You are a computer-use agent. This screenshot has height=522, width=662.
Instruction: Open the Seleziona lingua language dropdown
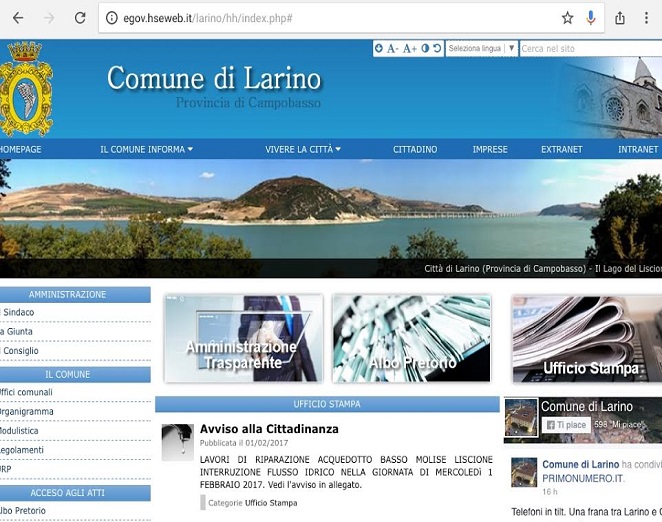481,48
